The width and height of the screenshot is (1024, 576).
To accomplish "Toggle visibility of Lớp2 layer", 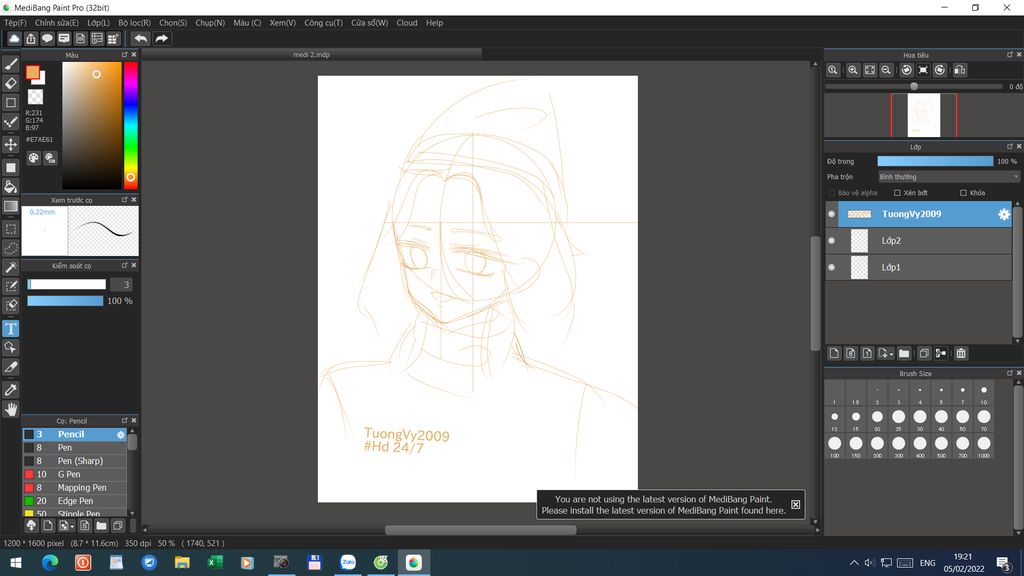I will click(831, 240).
